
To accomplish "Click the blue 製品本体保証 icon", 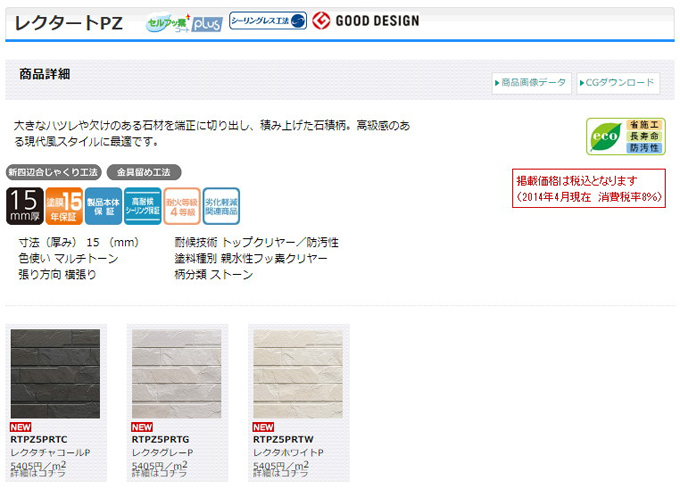I will [x=103, y=206].
